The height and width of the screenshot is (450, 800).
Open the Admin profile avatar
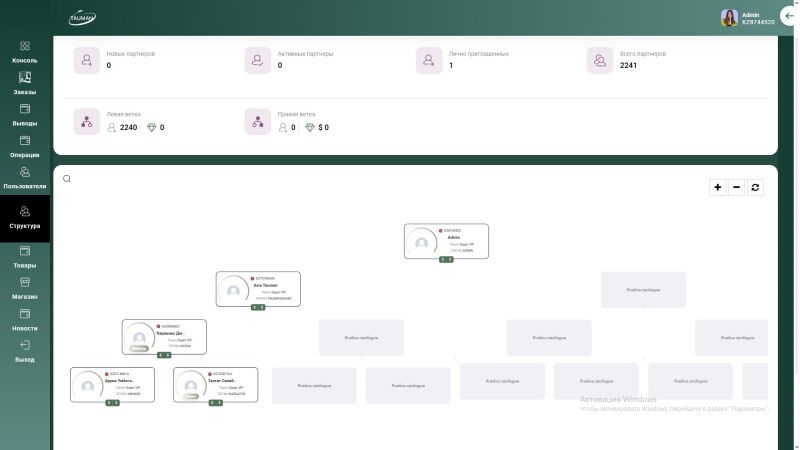point(729,17)
